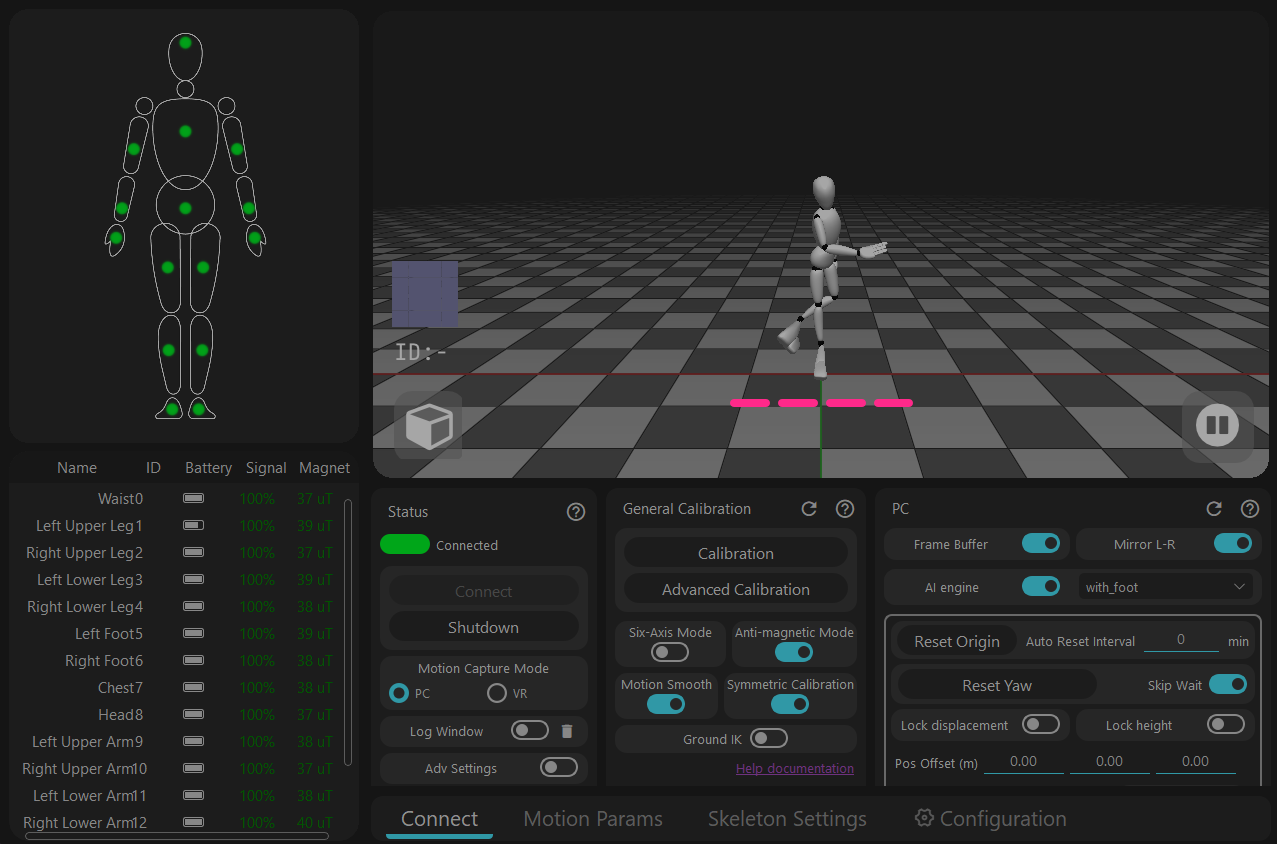
Task: Click the Auto Reset Interval field
Action: point(1181,640)
